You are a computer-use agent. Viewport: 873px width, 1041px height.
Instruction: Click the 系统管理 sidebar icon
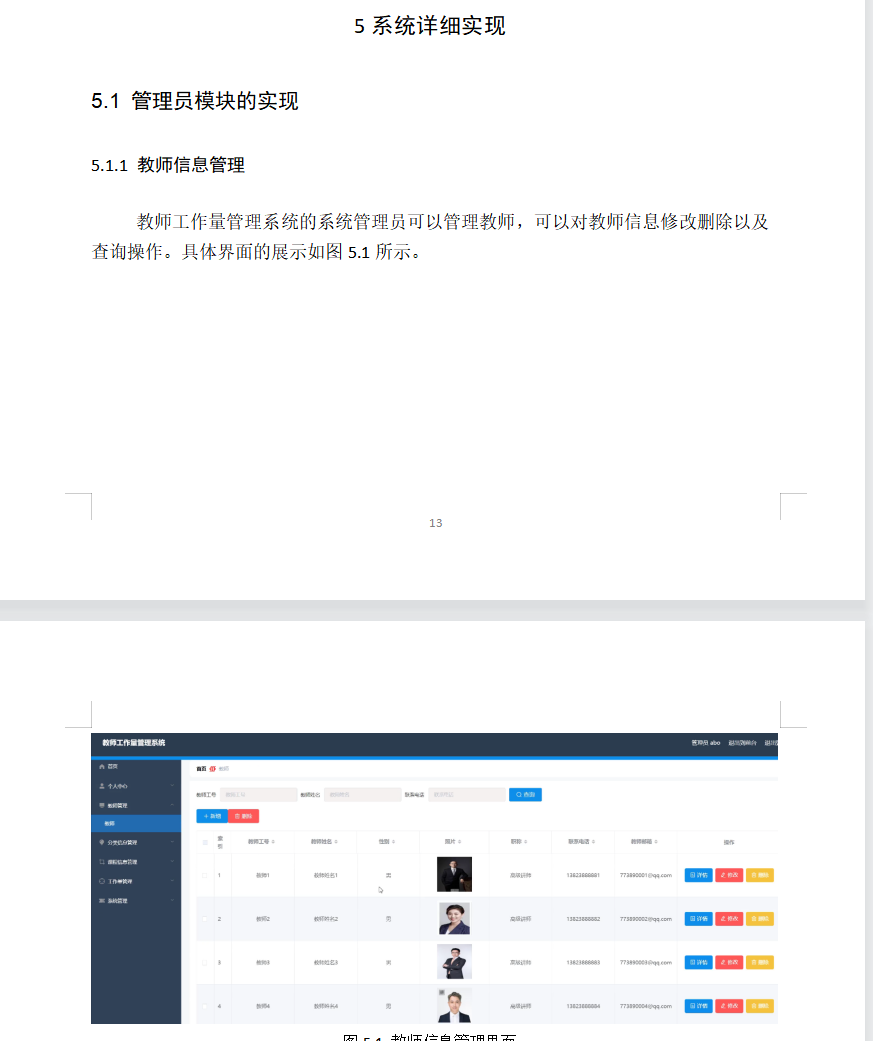pyautogui.click(x=101, y=901)
